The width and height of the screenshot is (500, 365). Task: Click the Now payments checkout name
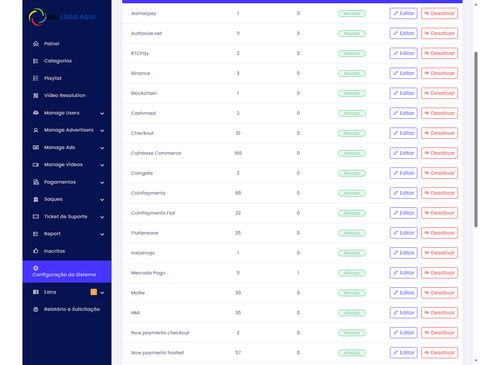point(160,333)
